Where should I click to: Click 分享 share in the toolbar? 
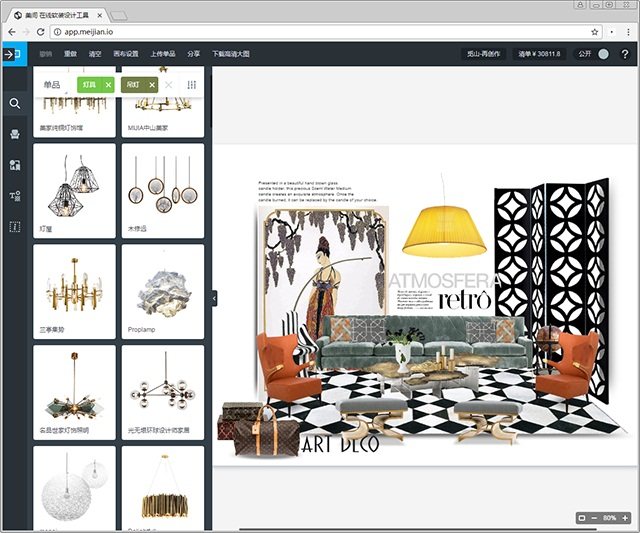(193, 54)
